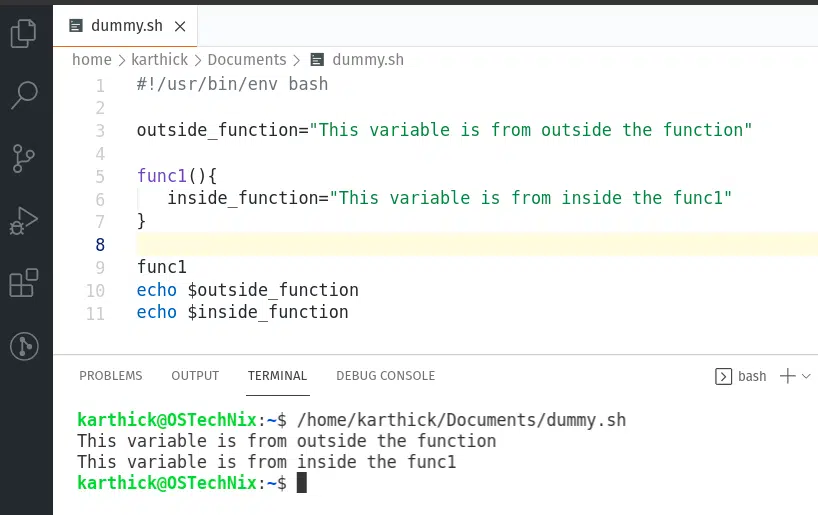
Task: Select the TERMINAL panel tab
Action: click(x=278, y=376)
